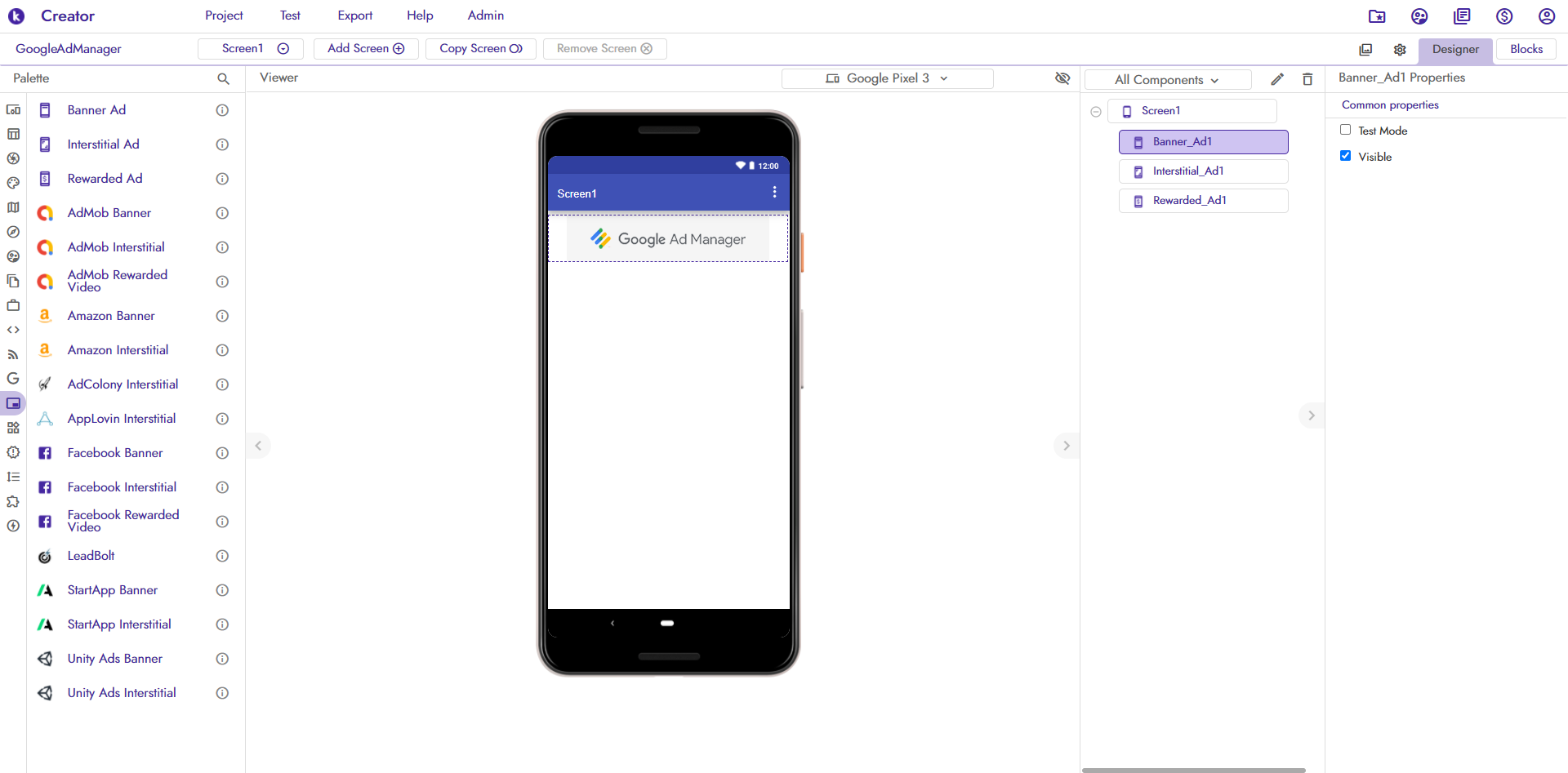Screen dimensions: 1568x773
Task: Open the Layout palette category icon
Action: pyautogui.click(x=13, y=134)
